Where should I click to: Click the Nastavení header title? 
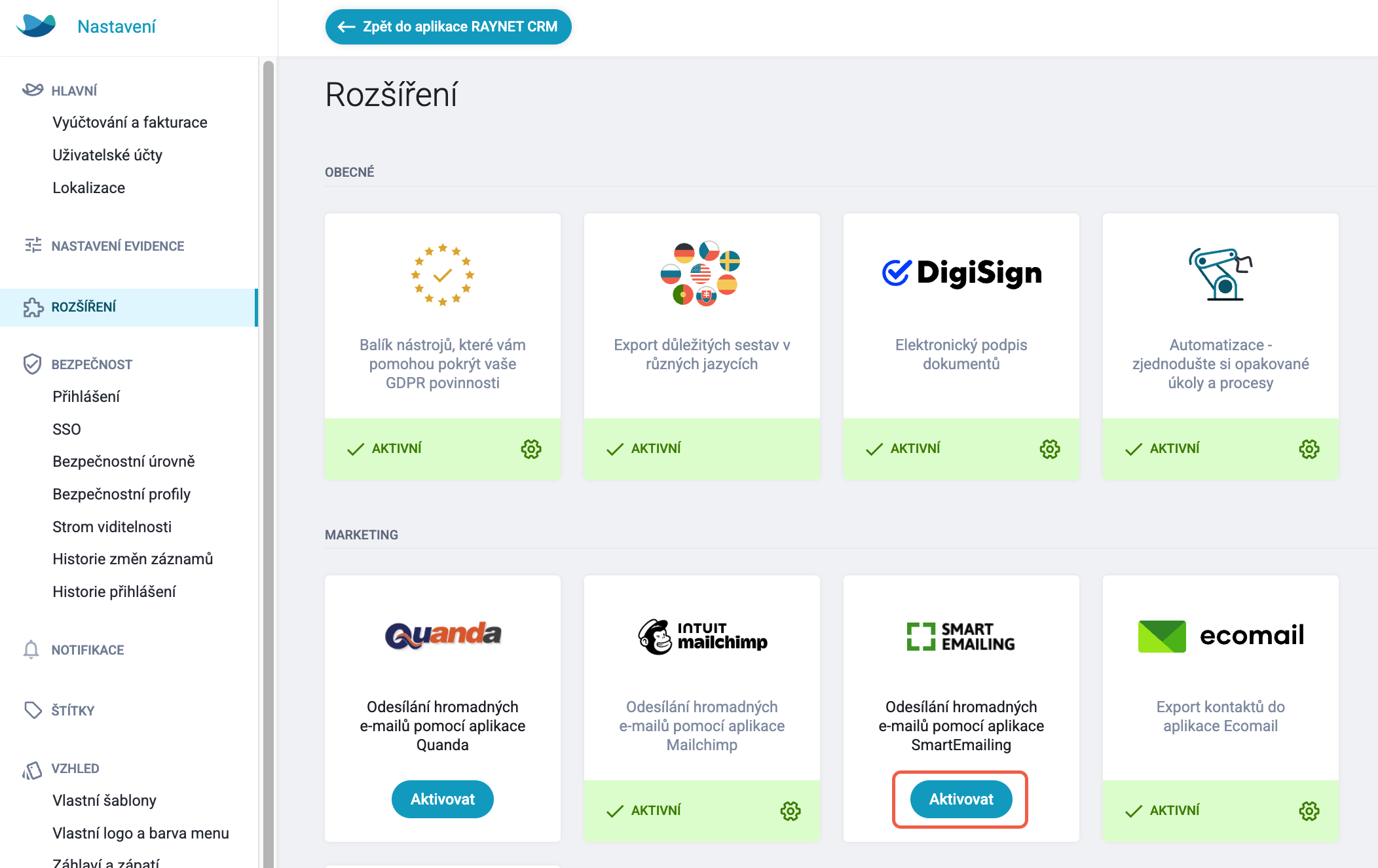pos(117,27)
